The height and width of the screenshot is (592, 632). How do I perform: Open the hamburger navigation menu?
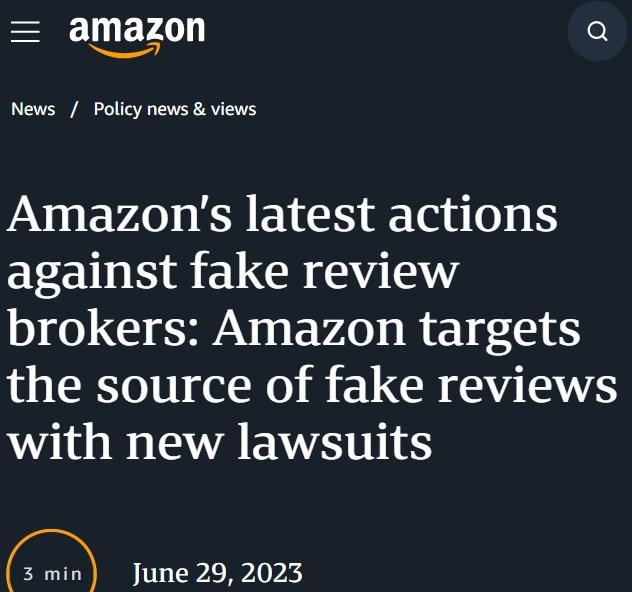click(x=25, y=32)
